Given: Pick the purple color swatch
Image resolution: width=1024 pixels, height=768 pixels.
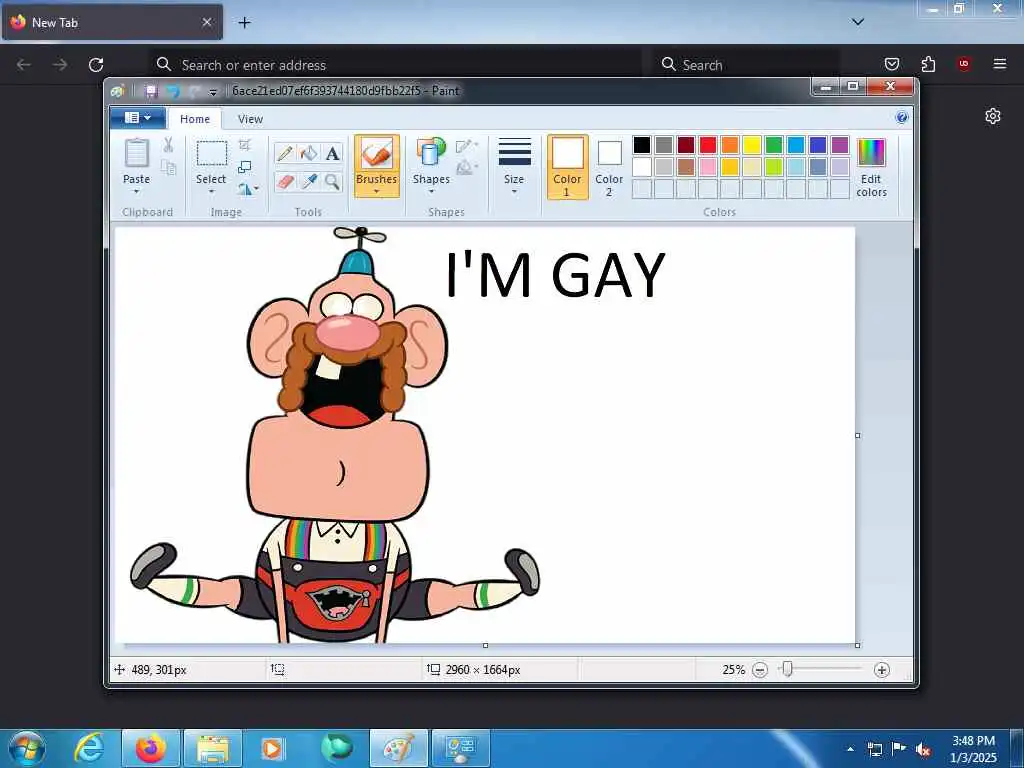Looking at the screenshot, I should [x=840, y=145].
